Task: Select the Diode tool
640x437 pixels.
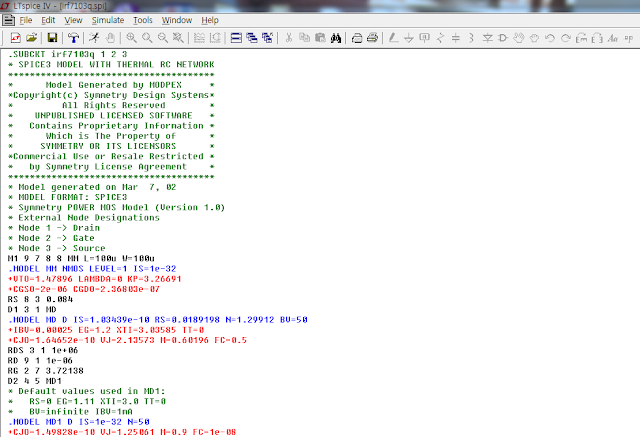Action: (487, 38)
